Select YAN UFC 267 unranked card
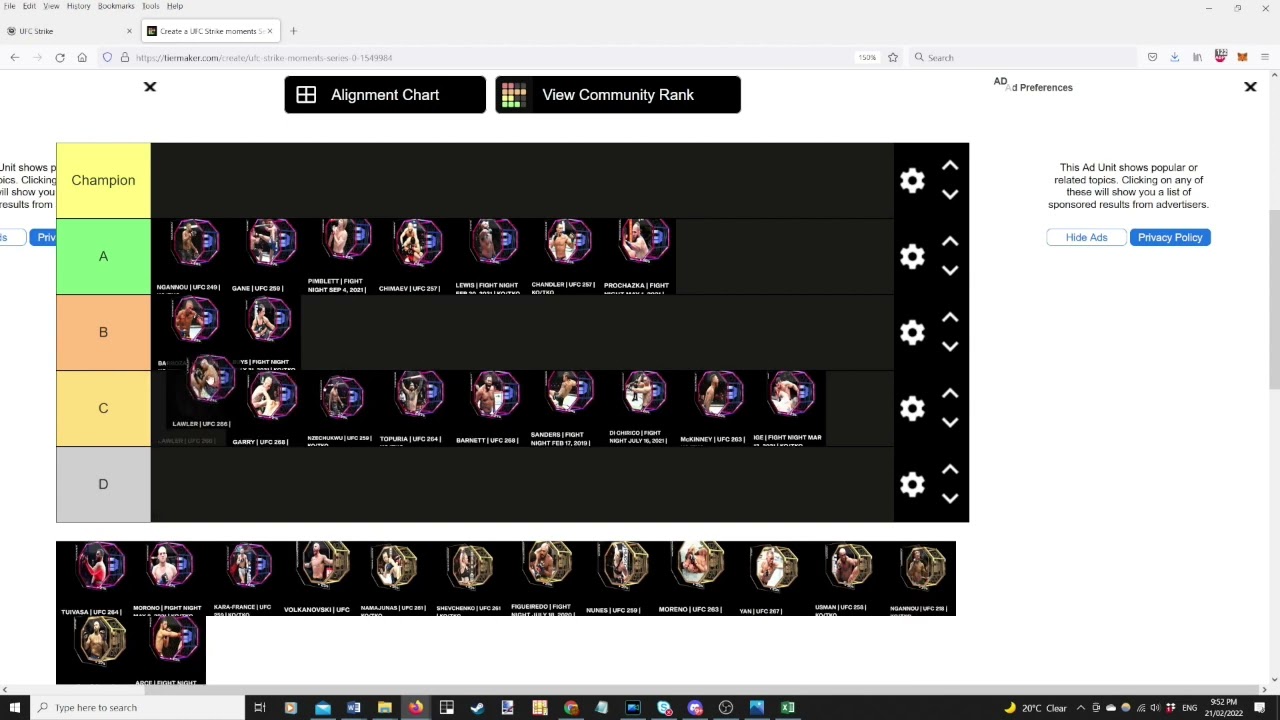This screenshot has height=720, width=1280. pos(768,579)
